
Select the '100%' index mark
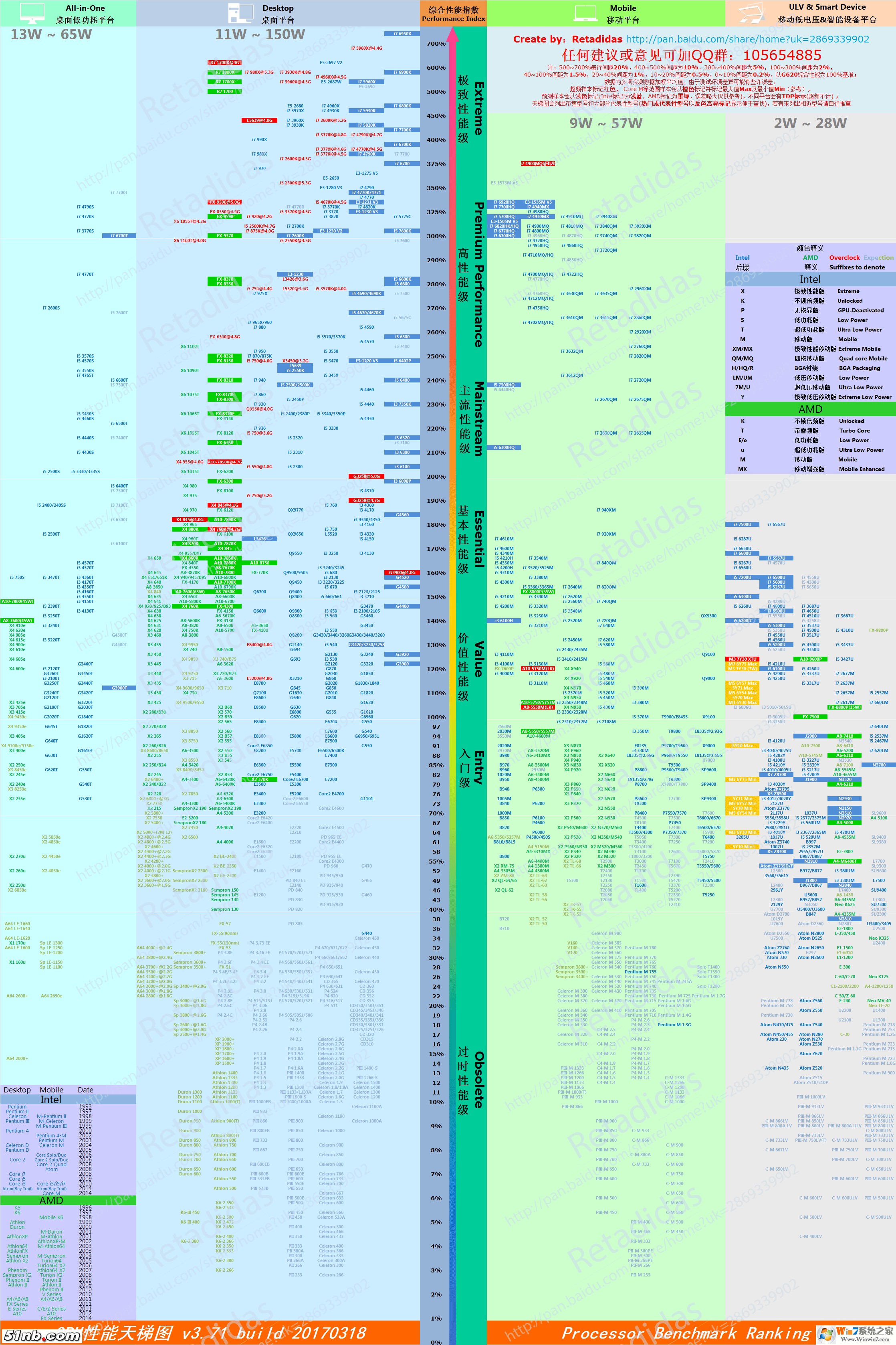pyautogui.click(x=436, y=717)
